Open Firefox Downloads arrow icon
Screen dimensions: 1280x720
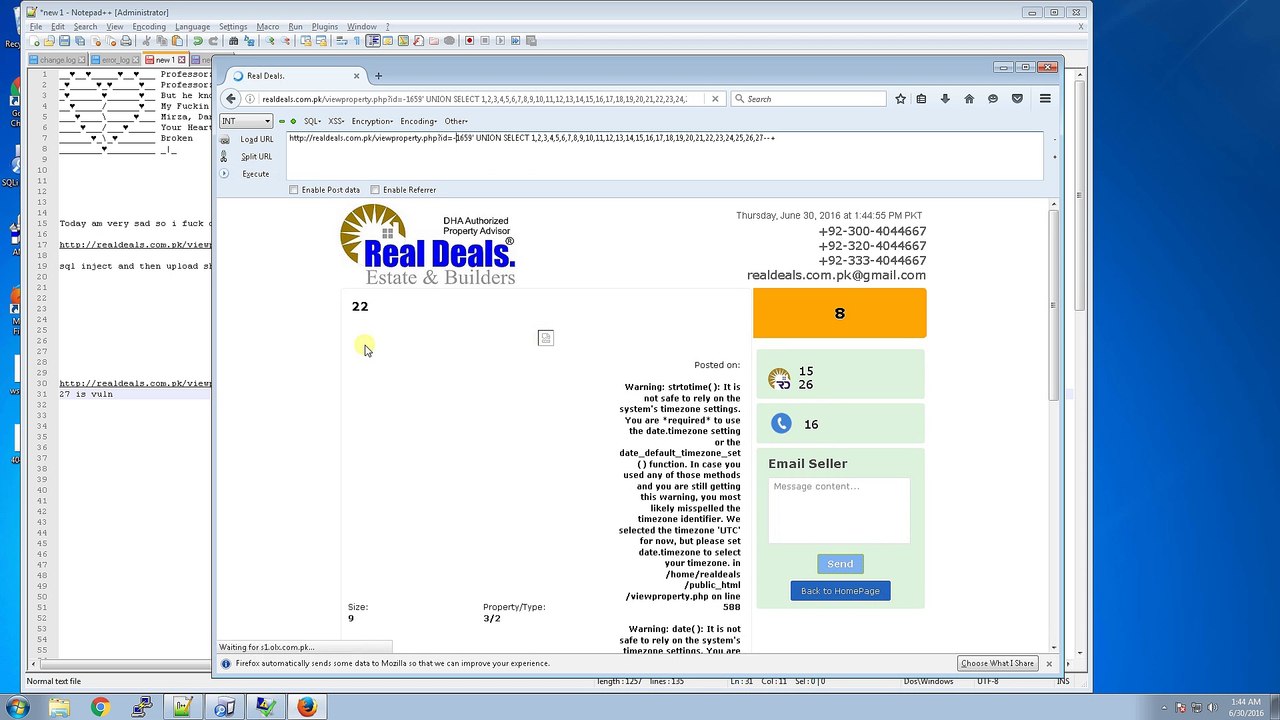[x=945, y=99]
